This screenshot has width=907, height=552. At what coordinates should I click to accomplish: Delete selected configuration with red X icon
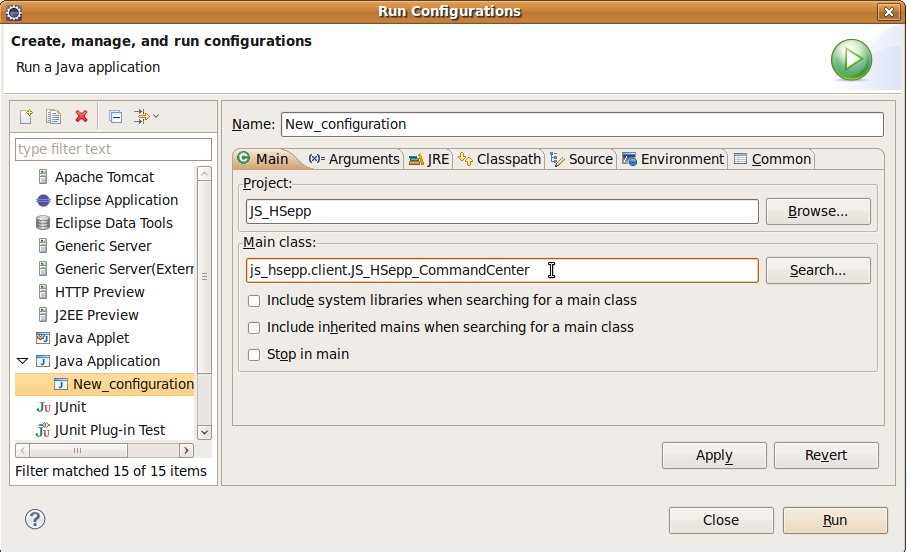click(81, 117)
